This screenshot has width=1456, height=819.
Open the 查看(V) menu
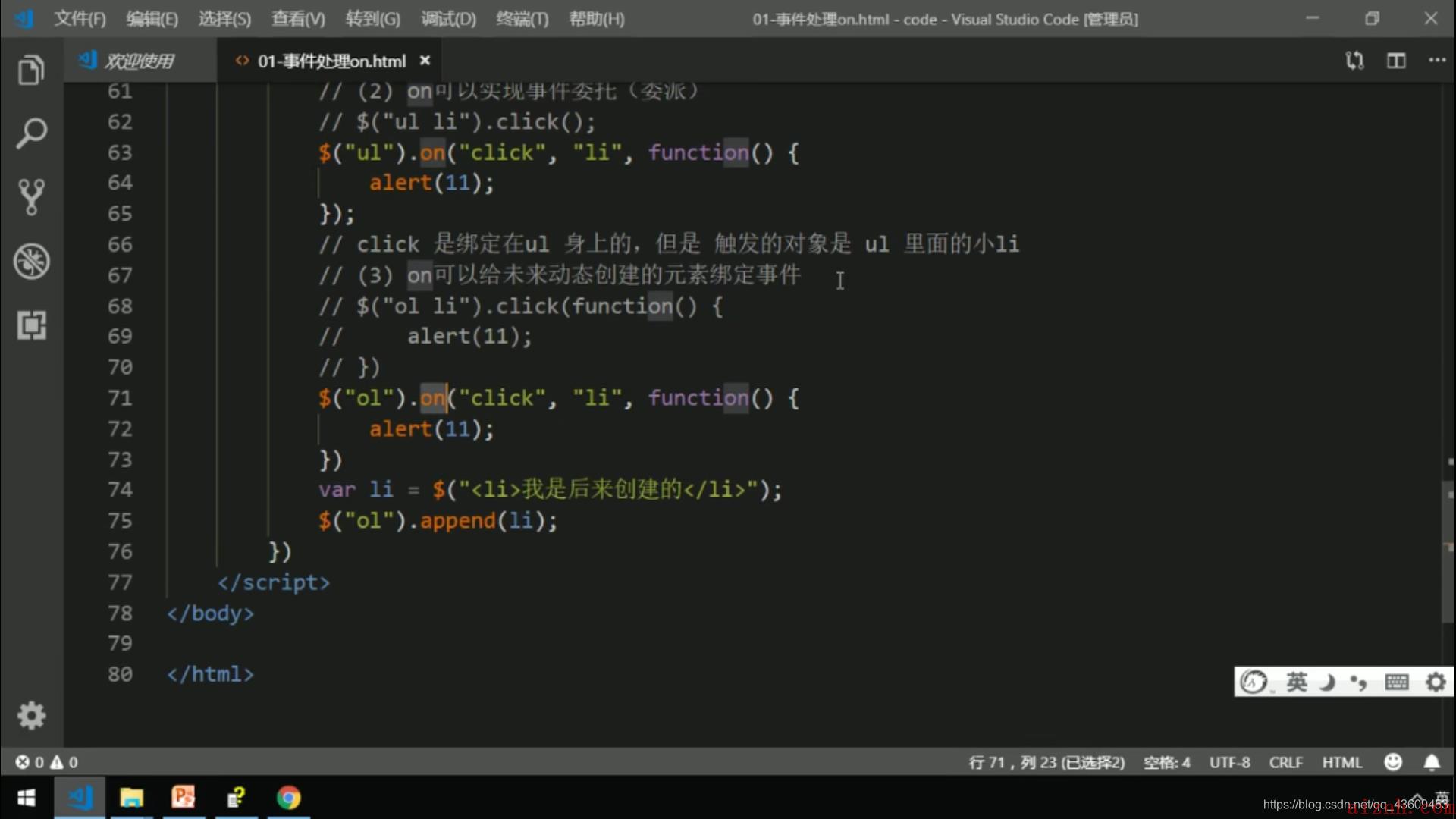coord(298,19)
